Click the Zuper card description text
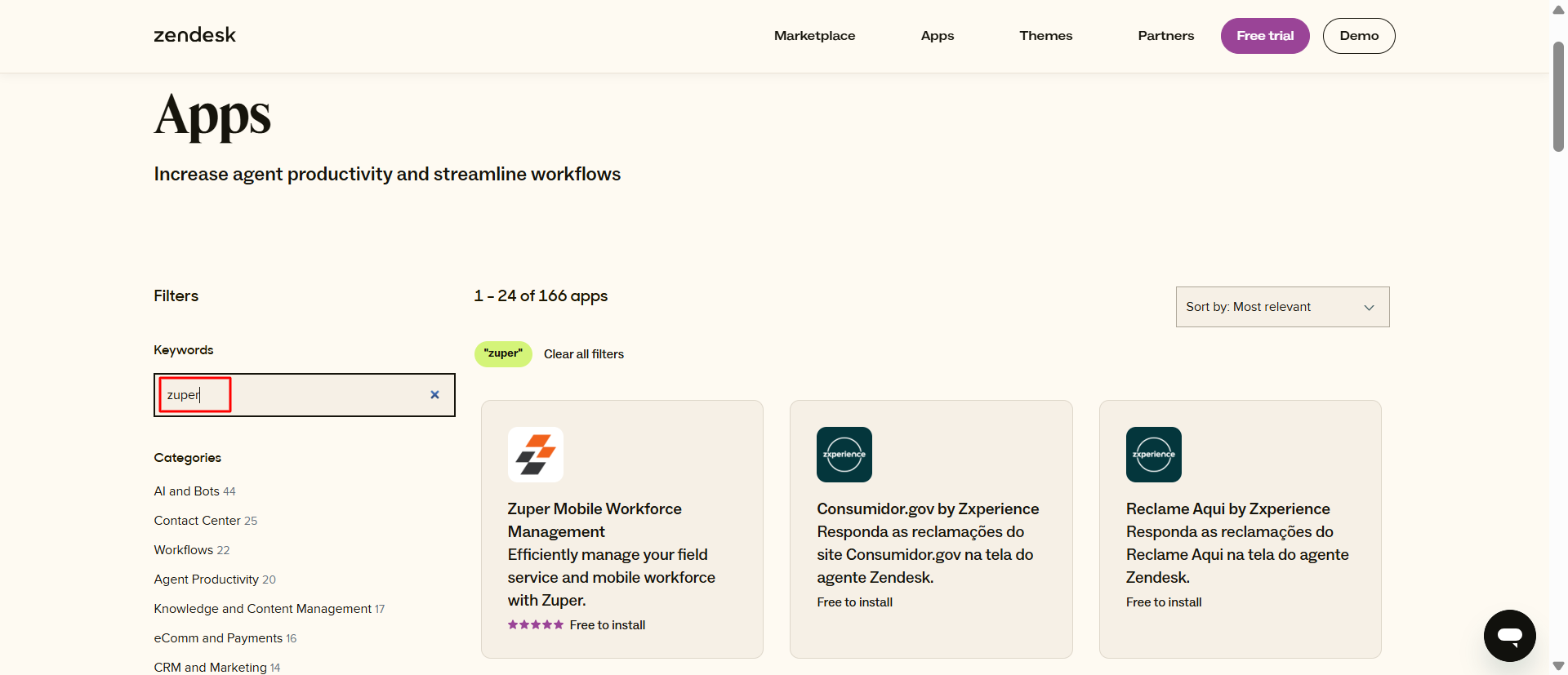 pos(612,577)
